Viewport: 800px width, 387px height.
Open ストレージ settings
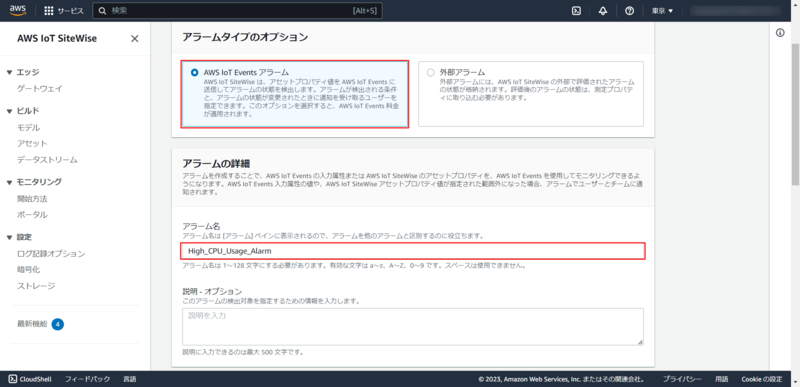tap(36, 286)
